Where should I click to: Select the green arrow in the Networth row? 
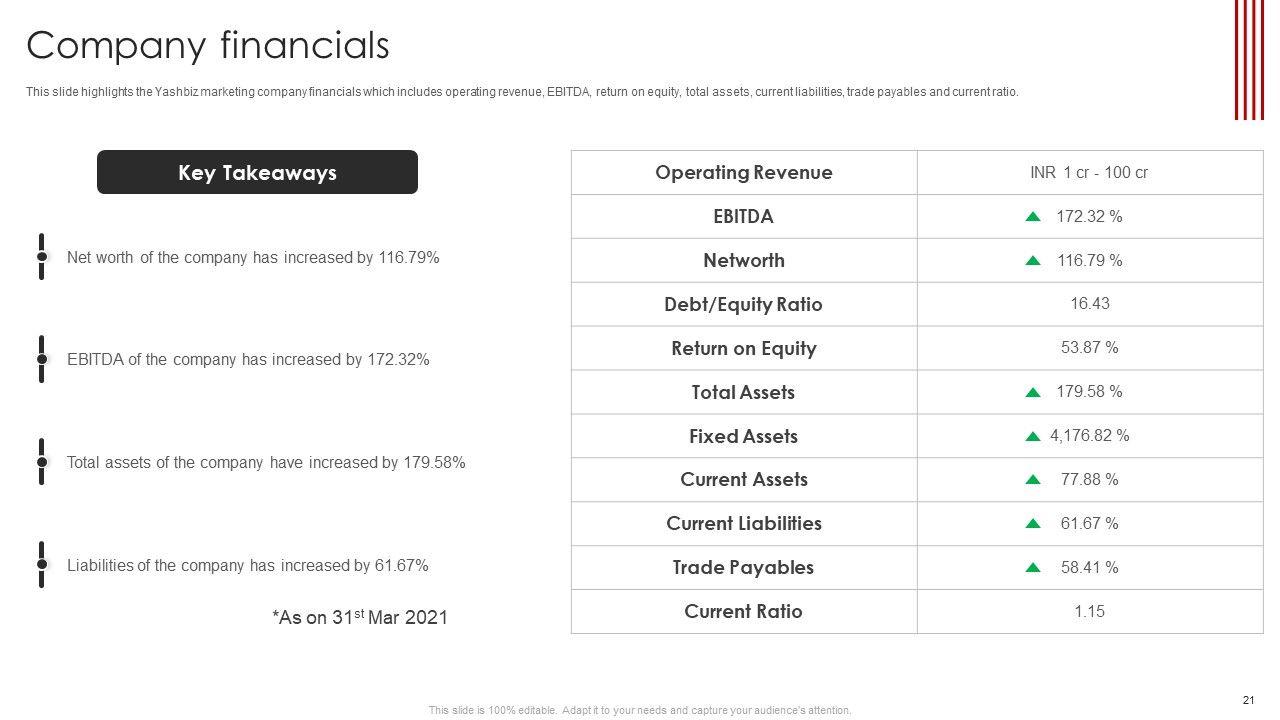click(1033, 261)
